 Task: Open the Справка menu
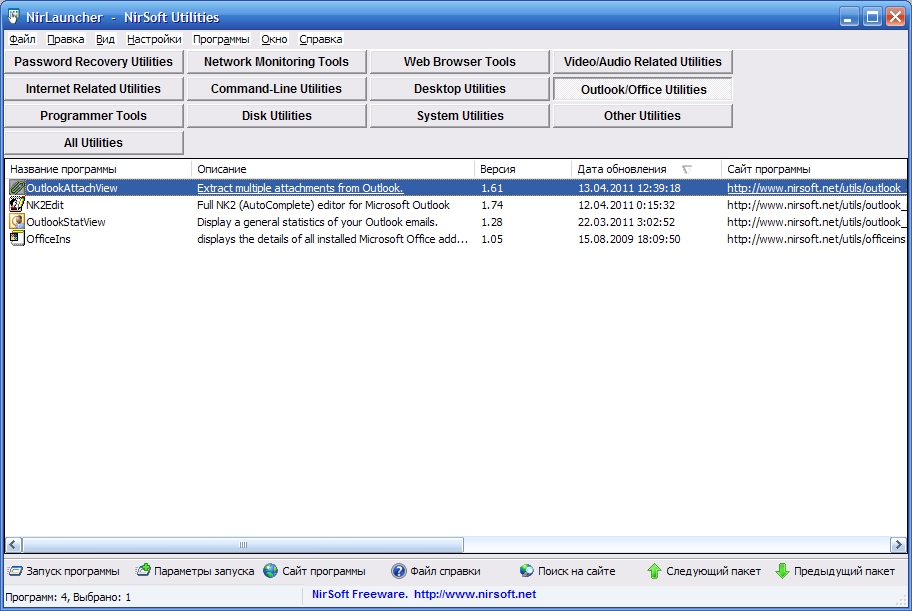320,39
